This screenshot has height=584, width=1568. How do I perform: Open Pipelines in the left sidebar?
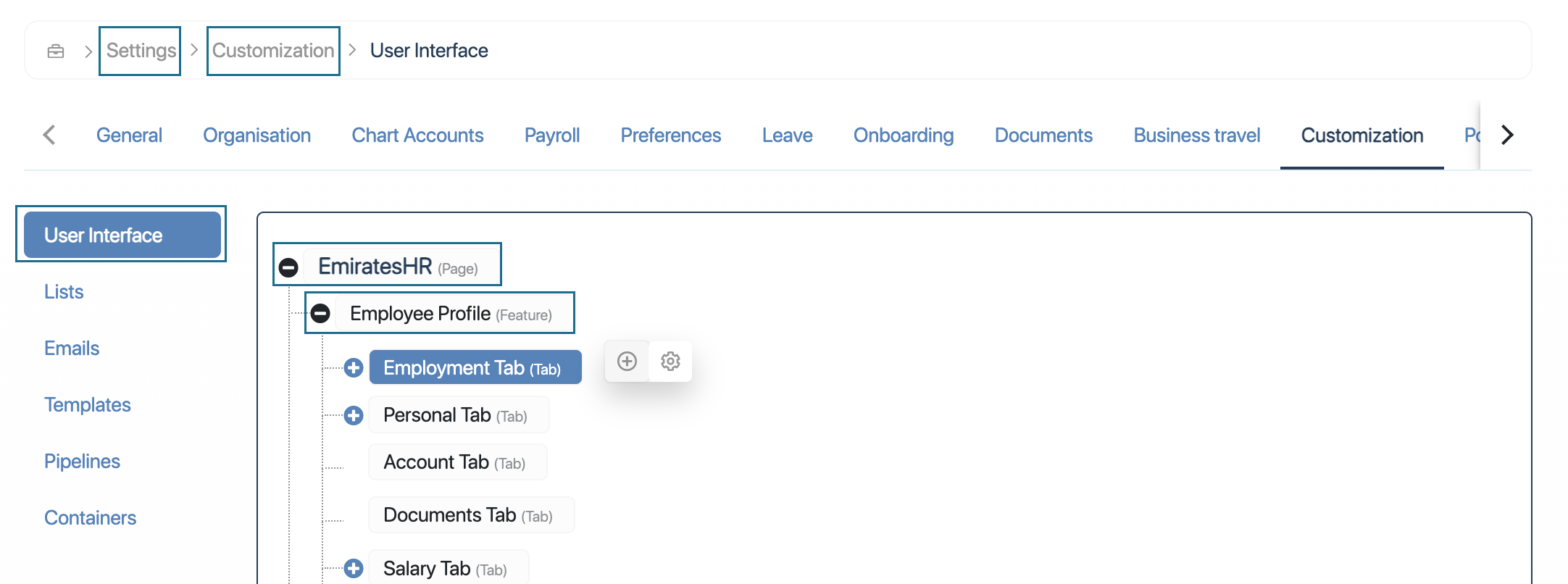tap(82, 462)
